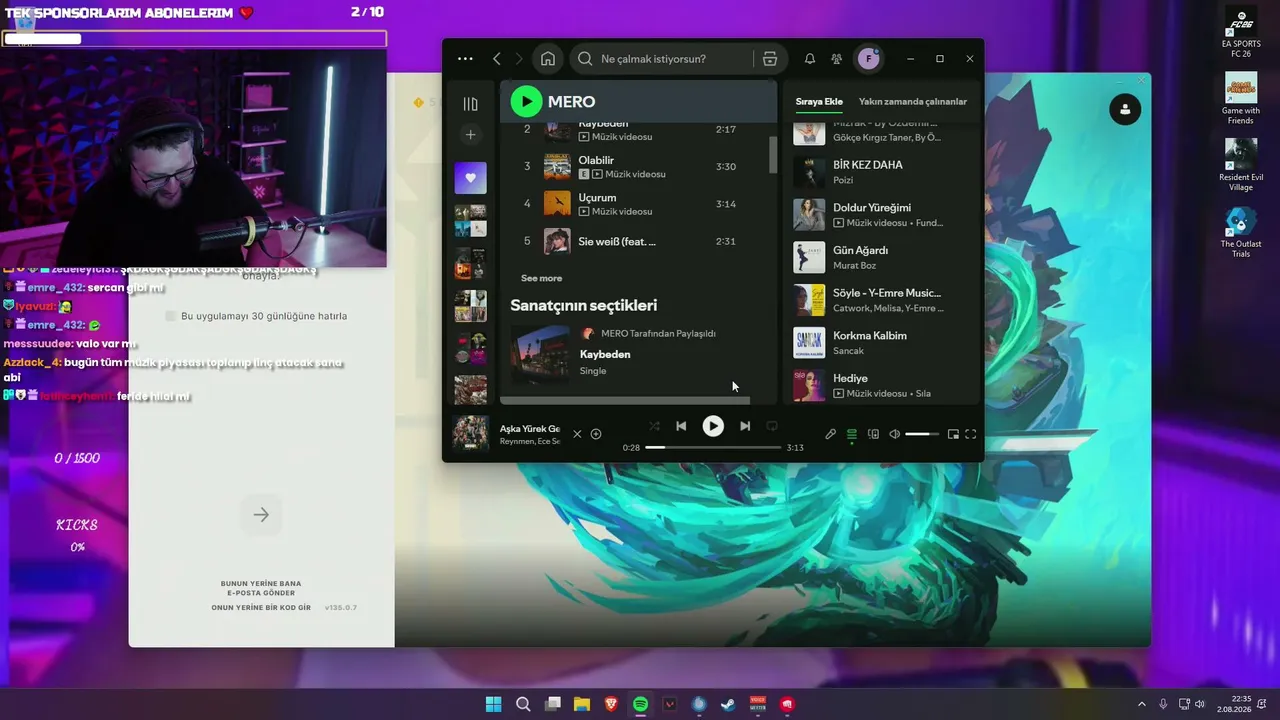Open EA SPORTS FC 26 desktop shortcut
The height and width of the screenshot is (720, 1280).
[x=1241, y=33]
